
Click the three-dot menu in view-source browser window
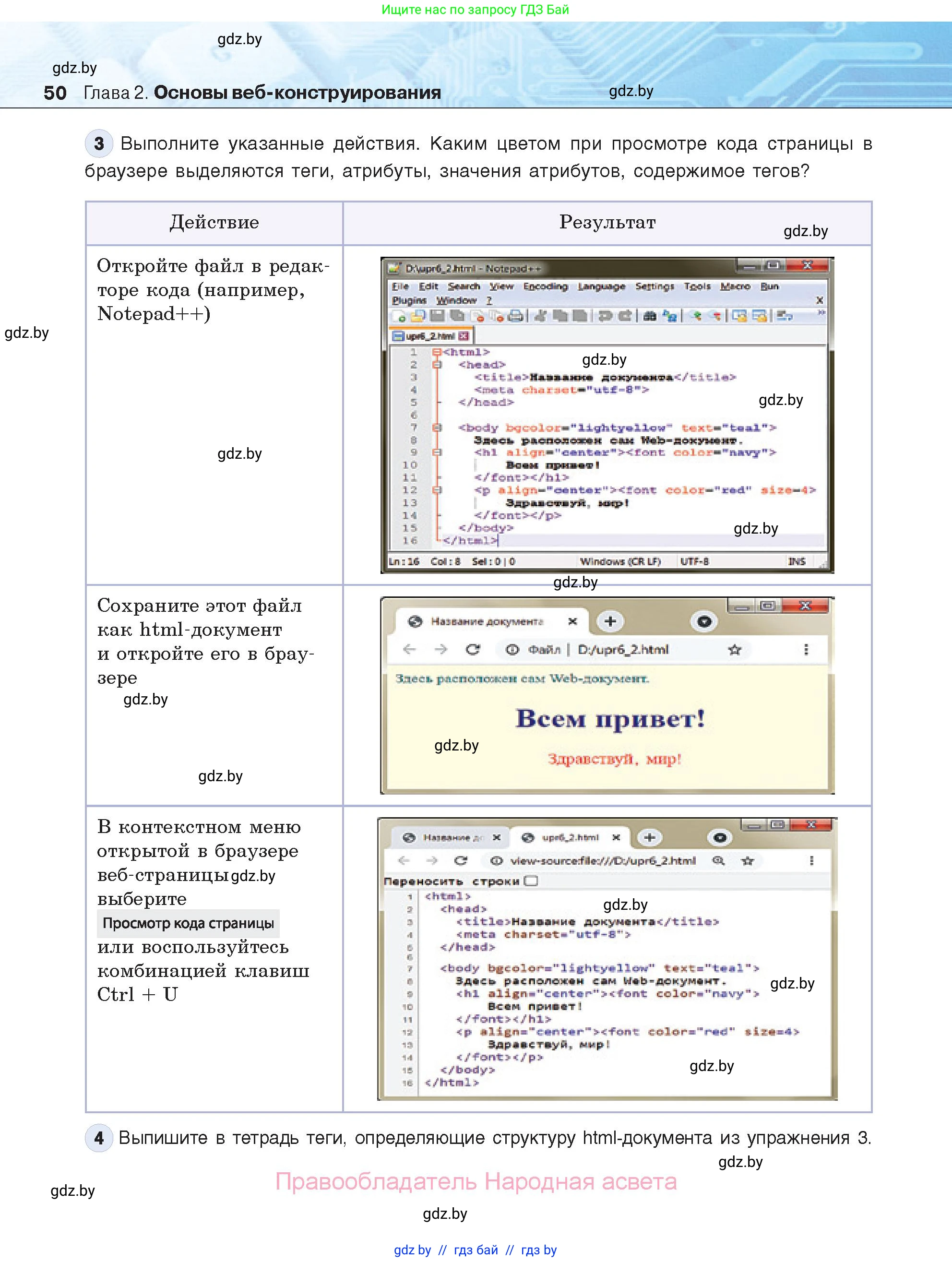[x=811, y=861]
